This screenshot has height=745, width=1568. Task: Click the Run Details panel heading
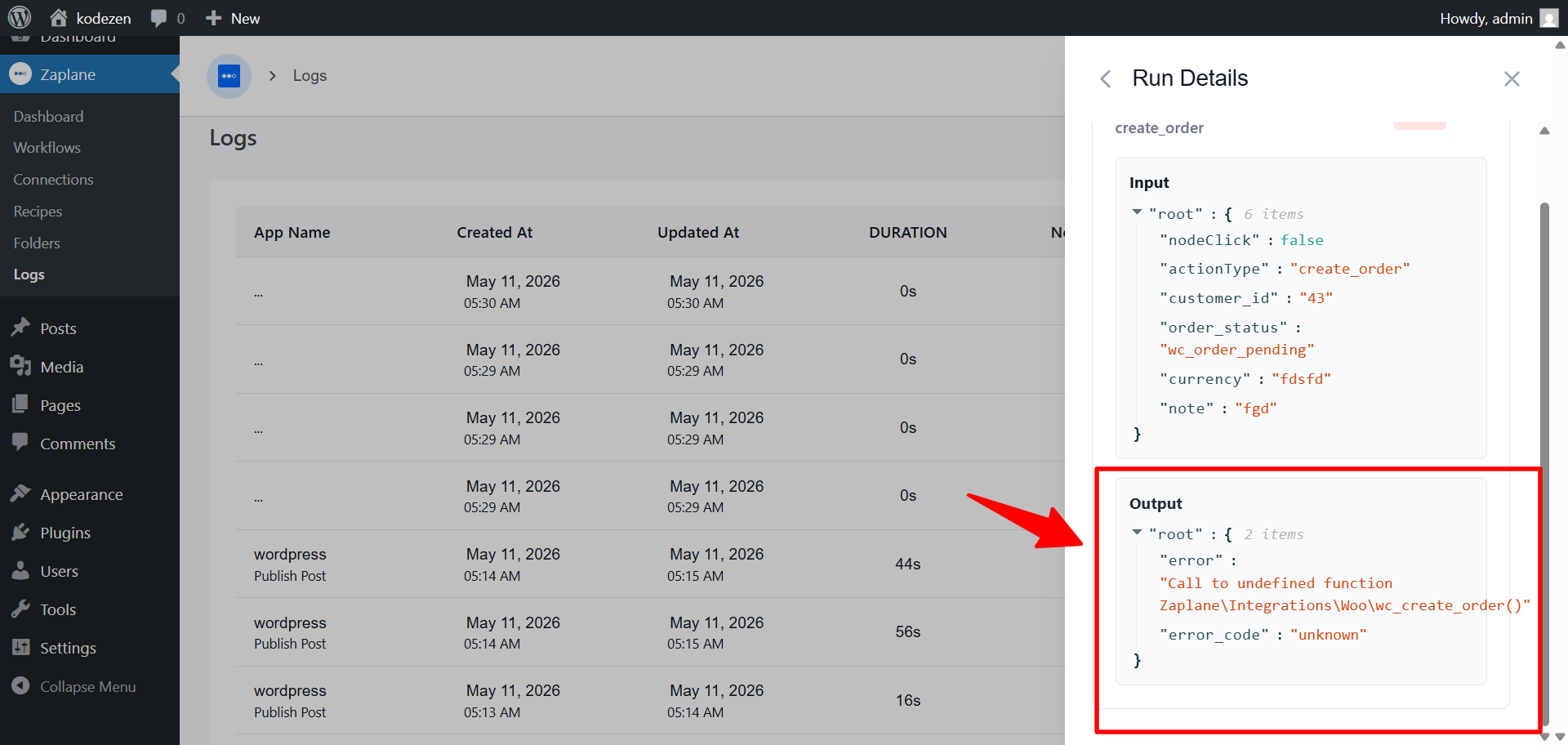(1190, 78)
